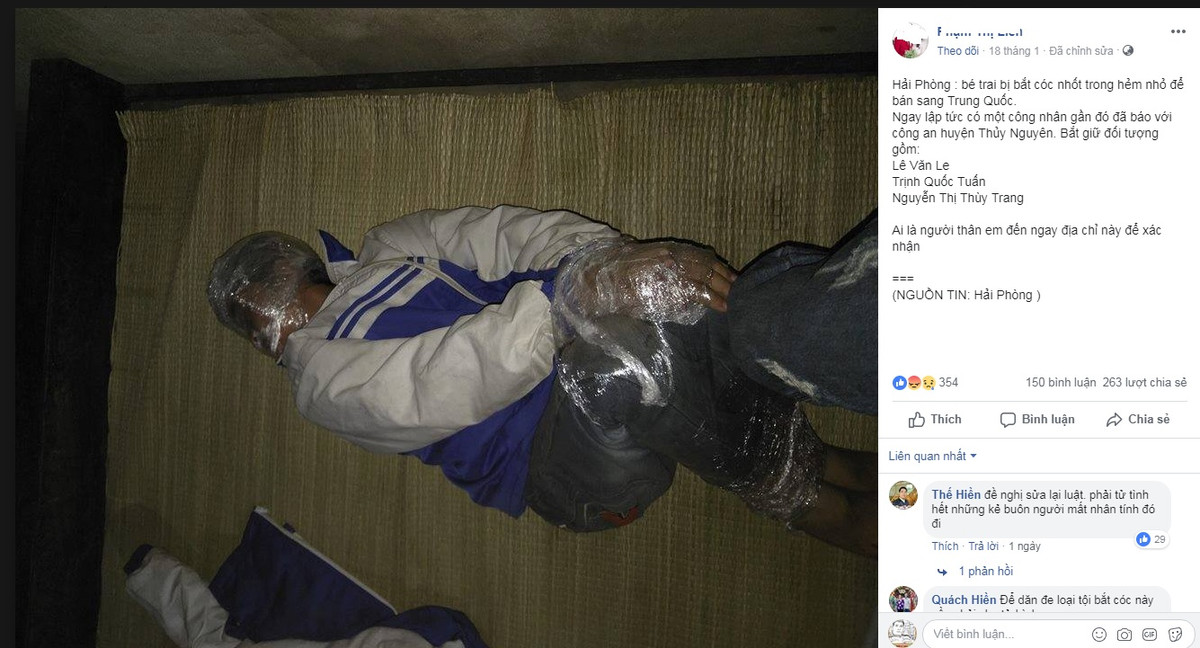This screenshot has width=1200, height=648.
Task: Like Thế Hiển's comment with Thích
Action: (x=945, y=546)
